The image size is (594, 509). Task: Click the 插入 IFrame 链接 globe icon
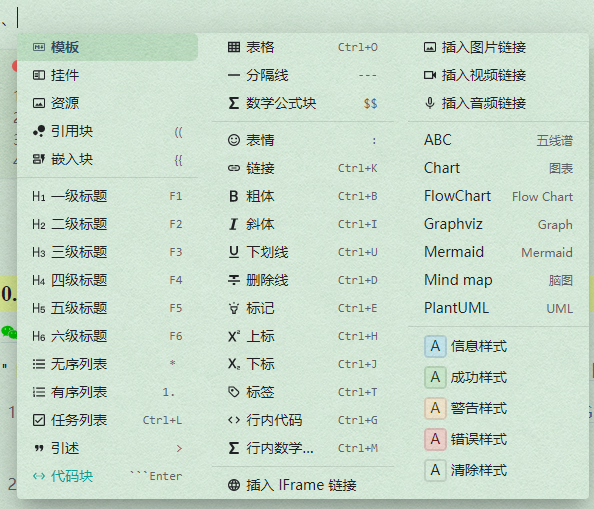click(234, 485)
